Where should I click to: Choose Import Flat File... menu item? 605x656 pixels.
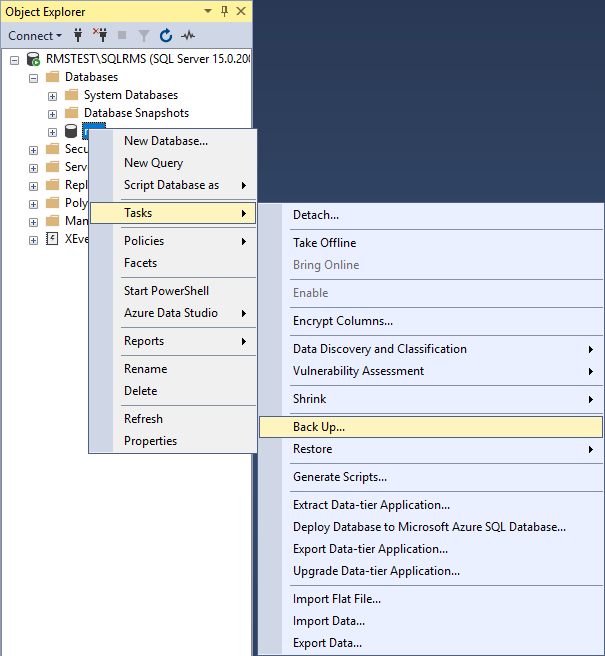(431, 600)
